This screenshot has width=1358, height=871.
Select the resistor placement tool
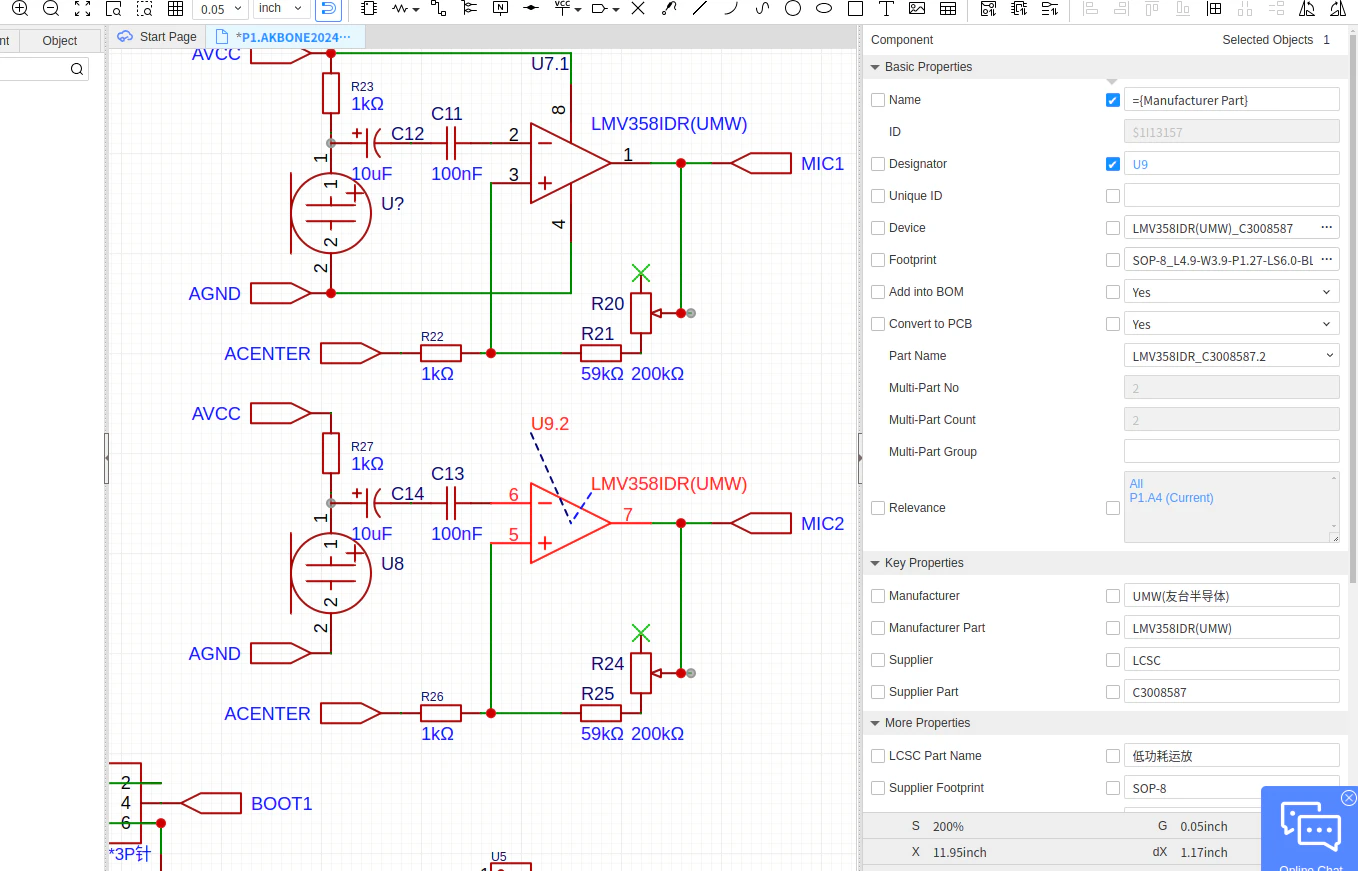click(401, 9)
